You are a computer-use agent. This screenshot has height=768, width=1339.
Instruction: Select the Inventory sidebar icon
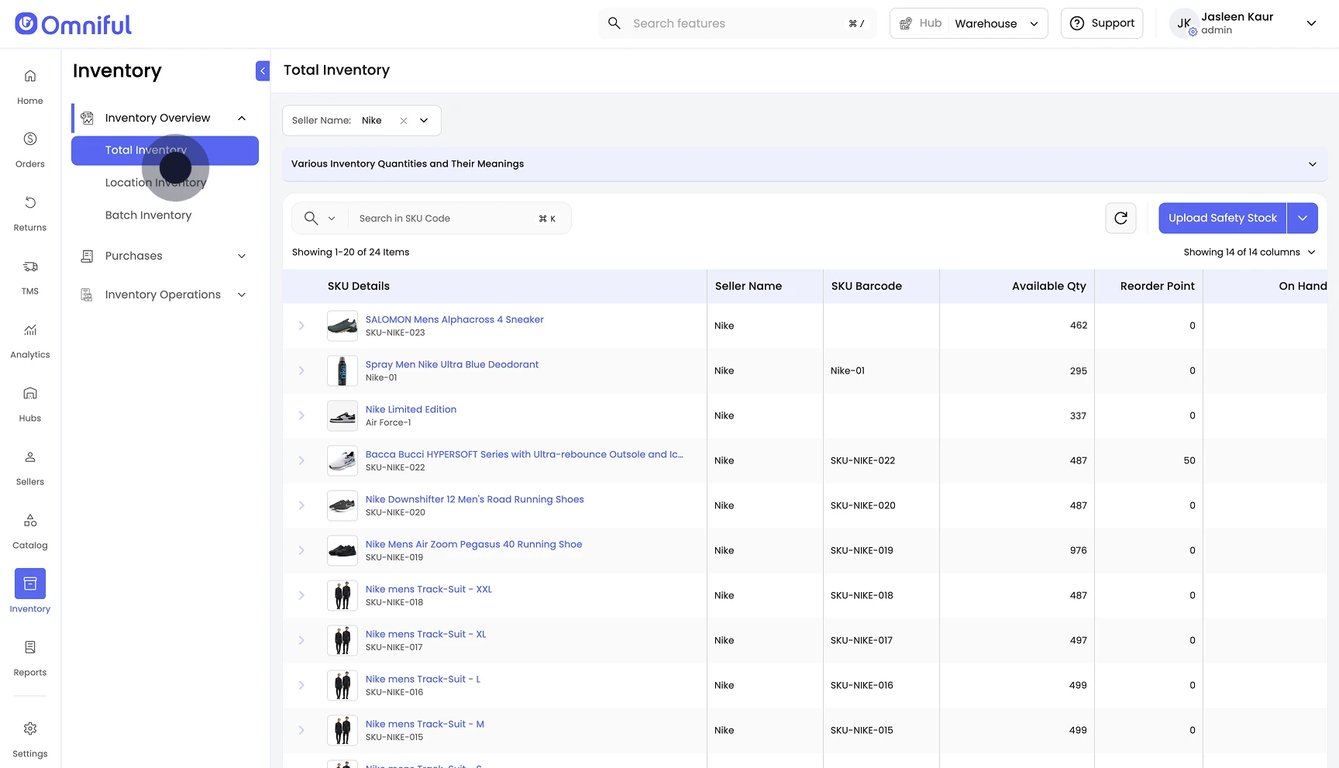[30, 583]
